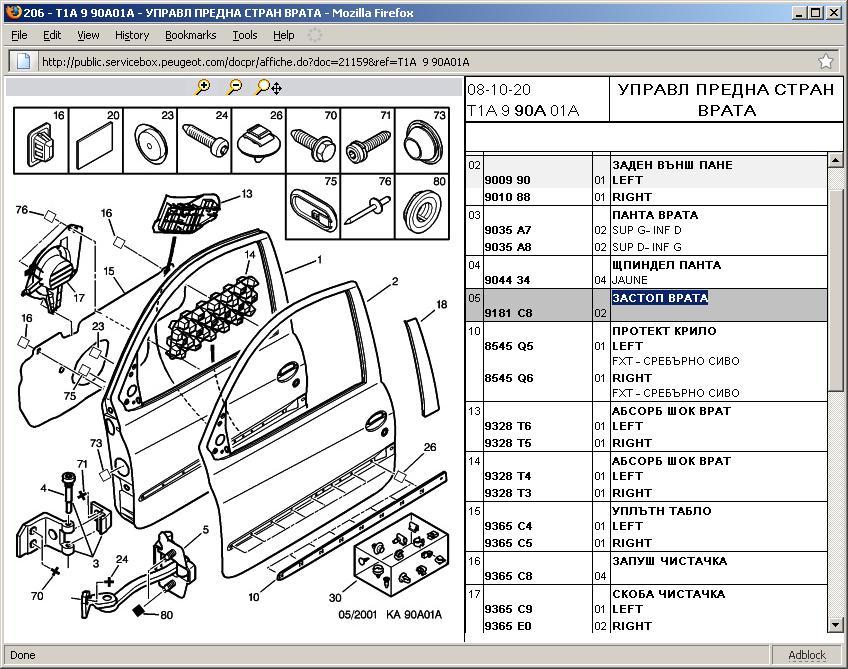Click part number 8545 Q5
This screenshot has height=669, width=848.
509,346
